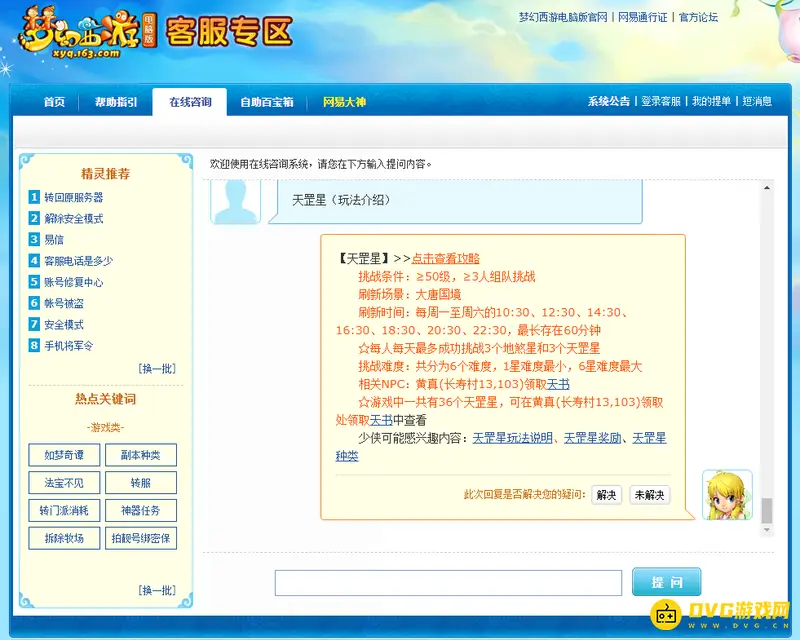The image size is (800, 640).
Task: Open the 网易通行证 link
Action: click(x=642, y=17)
